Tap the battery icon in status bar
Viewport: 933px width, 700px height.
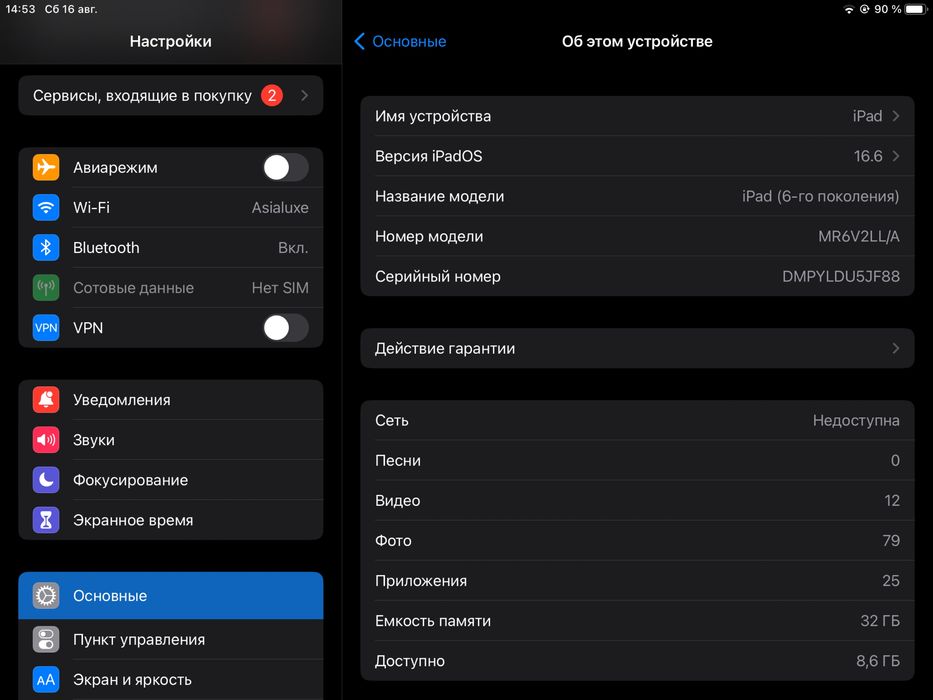(x=916, y=10)
